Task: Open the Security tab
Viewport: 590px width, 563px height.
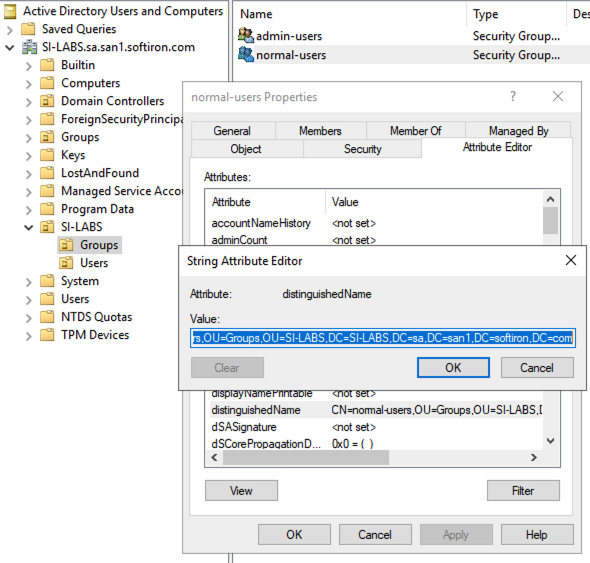Action: click(362, 149)
